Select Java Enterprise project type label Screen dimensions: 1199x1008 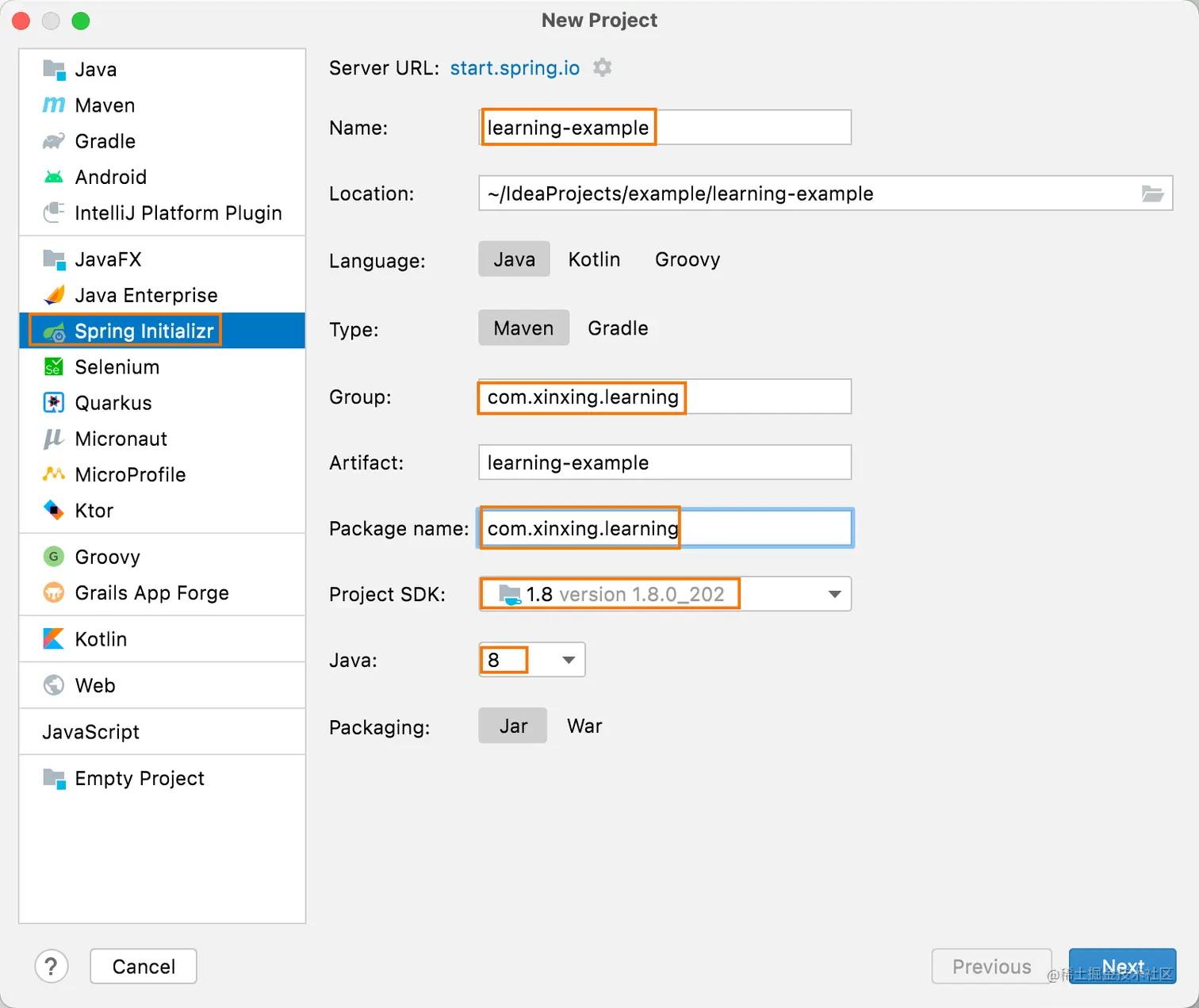tap(146, 295)
